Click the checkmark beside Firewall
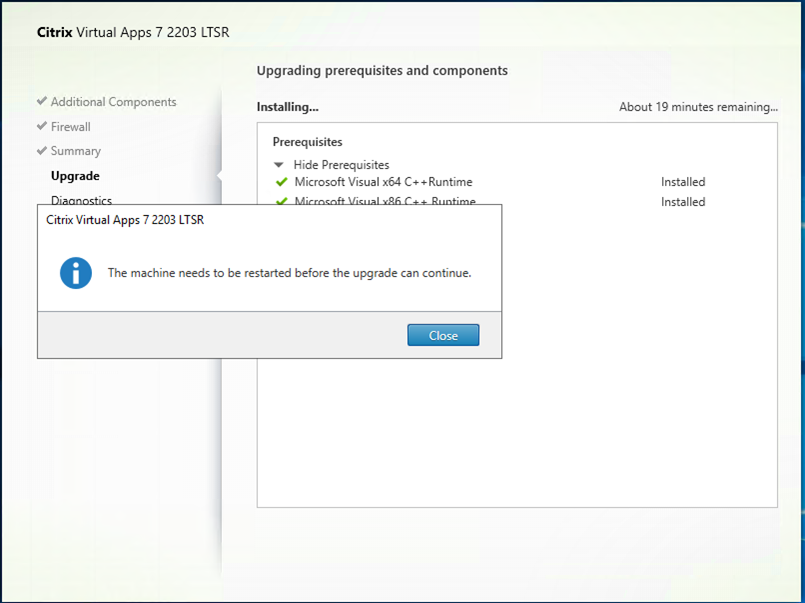 (x=42, y=126)
